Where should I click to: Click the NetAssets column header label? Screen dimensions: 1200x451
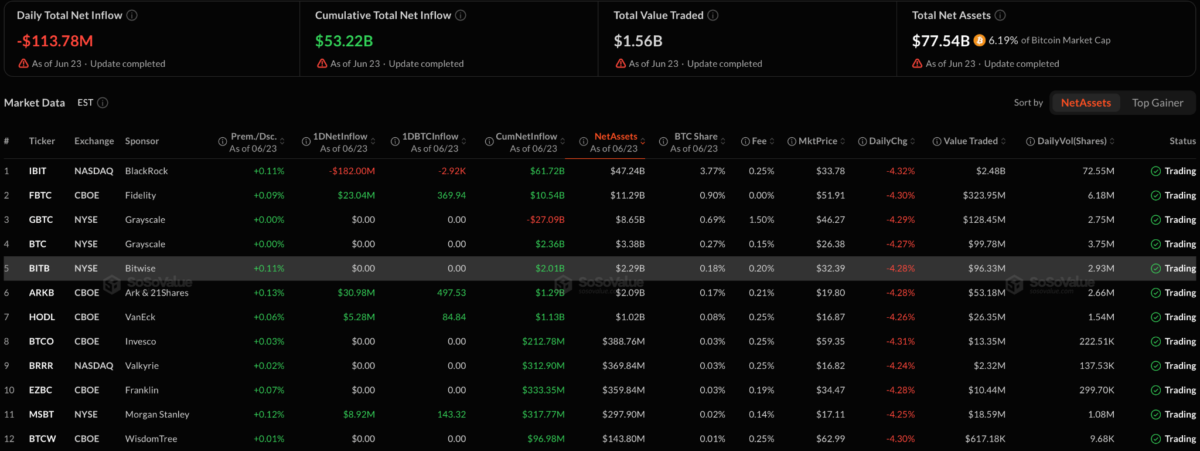(615, 136)
